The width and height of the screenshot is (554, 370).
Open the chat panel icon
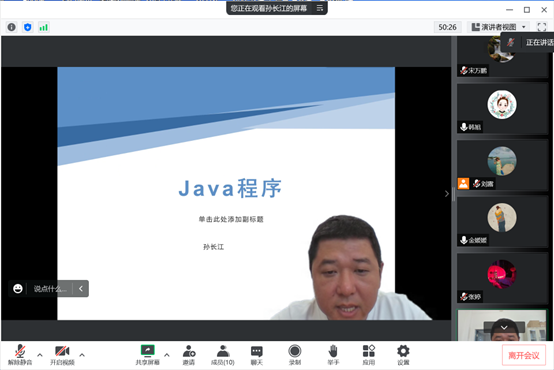tap(257, 355)
